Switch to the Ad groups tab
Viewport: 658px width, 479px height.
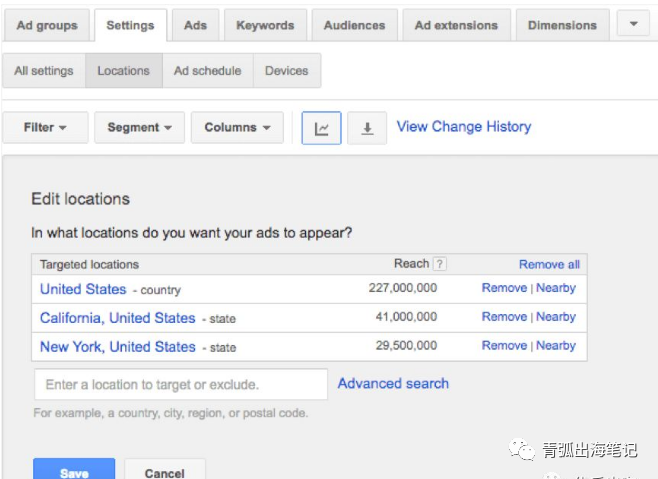click(47, 25)
